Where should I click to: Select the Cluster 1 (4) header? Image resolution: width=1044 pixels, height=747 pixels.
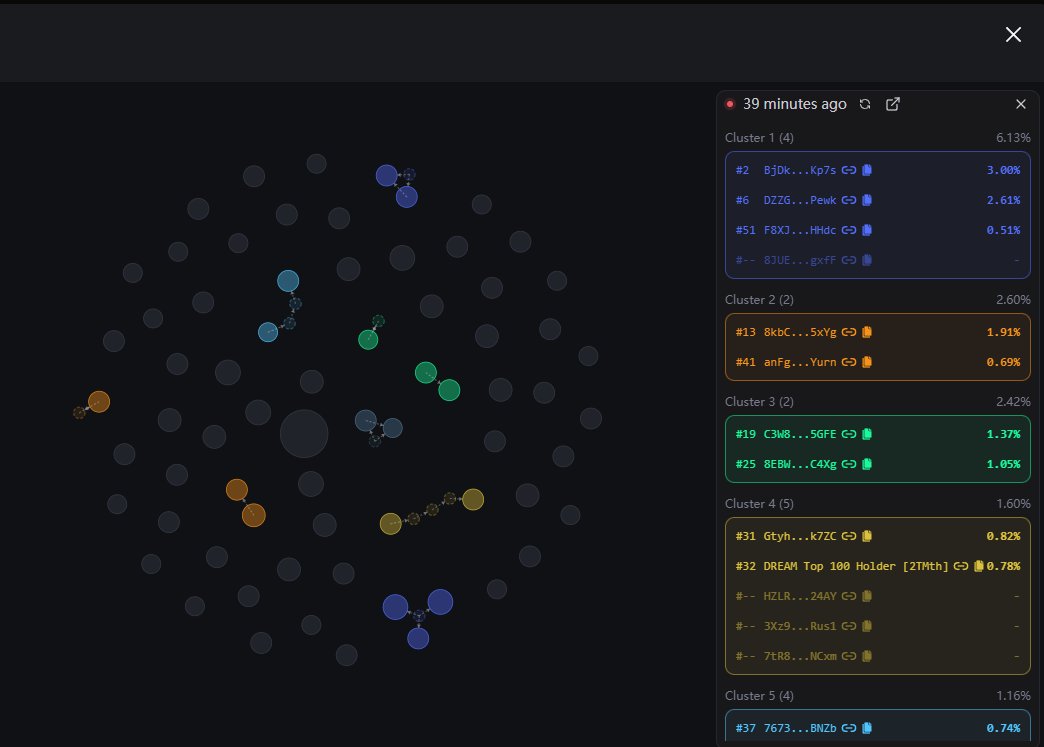pos(761,137)
